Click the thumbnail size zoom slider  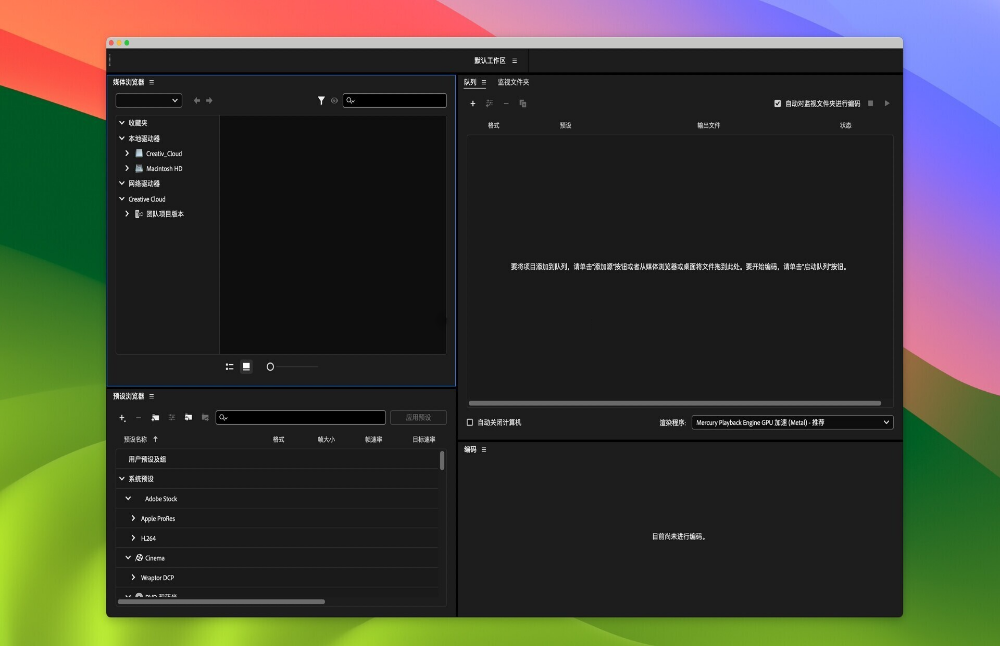pos(292,367)
